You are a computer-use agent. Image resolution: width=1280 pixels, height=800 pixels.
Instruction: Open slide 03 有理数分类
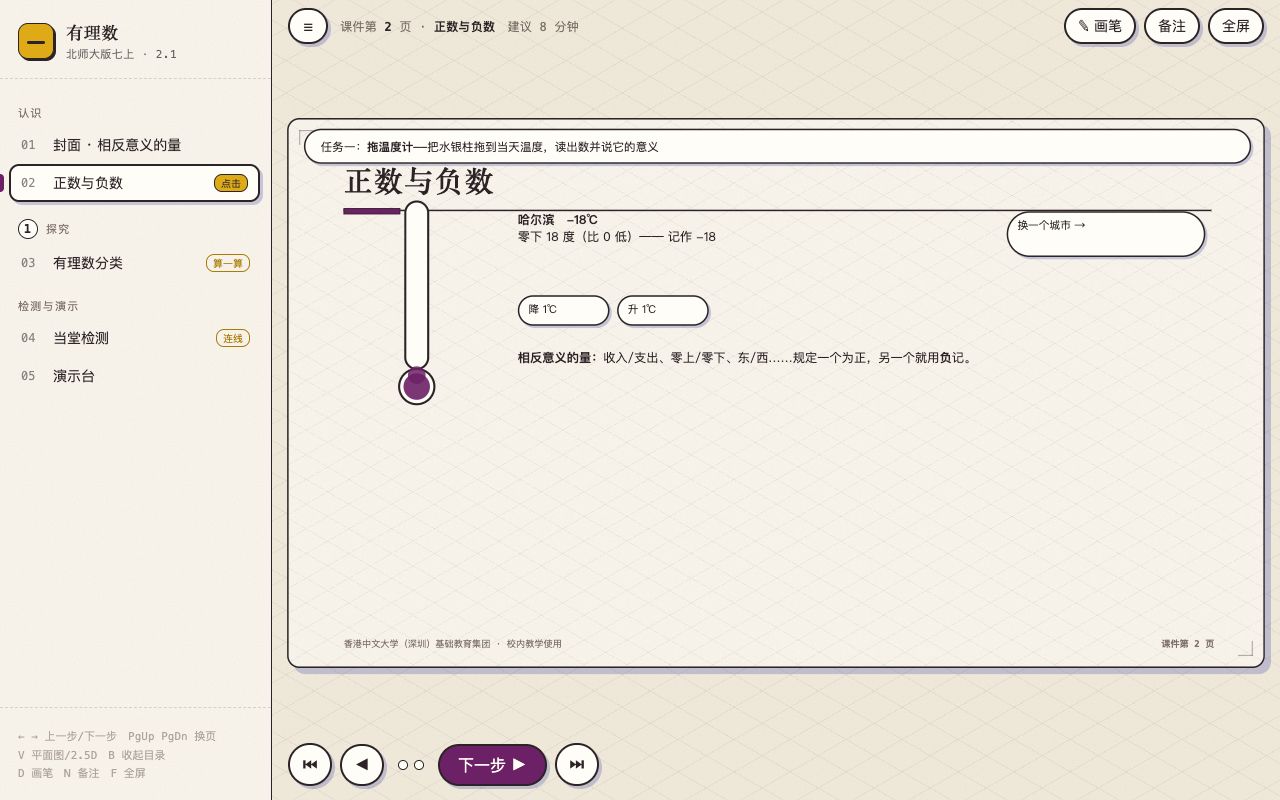134,263
